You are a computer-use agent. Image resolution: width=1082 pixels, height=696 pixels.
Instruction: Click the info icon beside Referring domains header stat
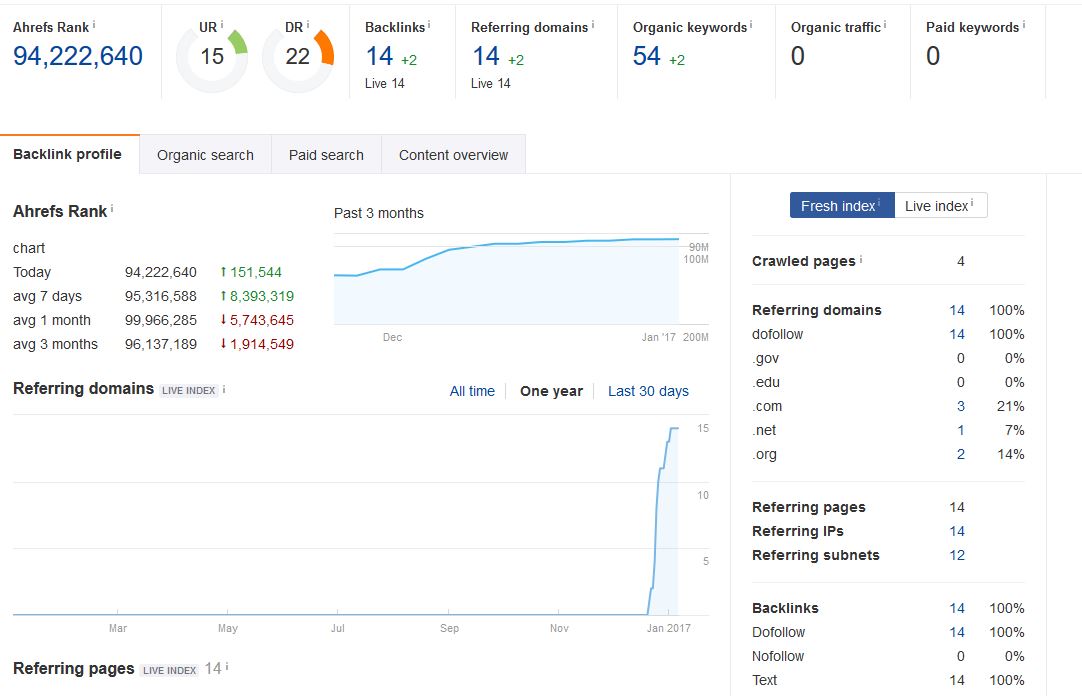(593, 25)
